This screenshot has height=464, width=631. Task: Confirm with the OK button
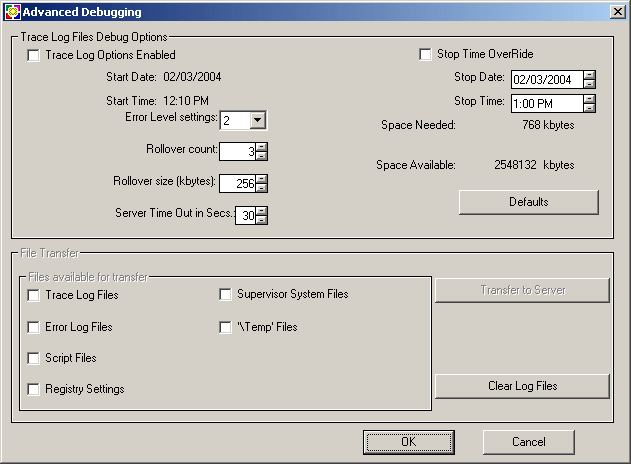(x=409, y=442)
